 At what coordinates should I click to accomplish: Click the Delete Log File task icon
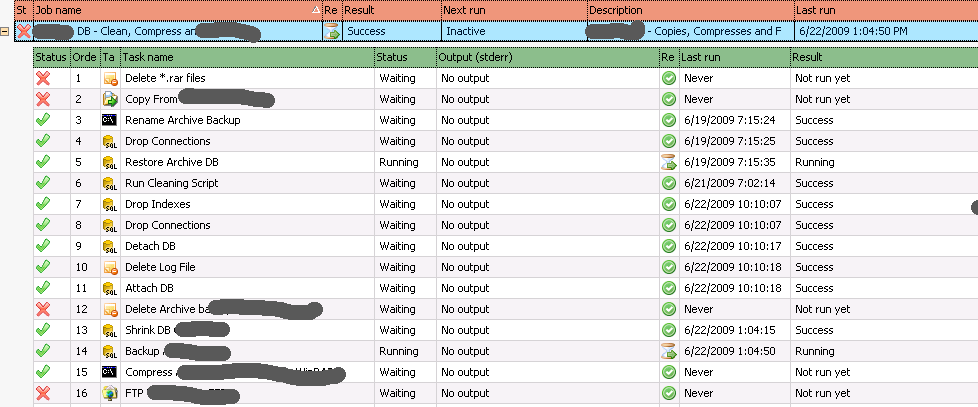tap(110, 267)
